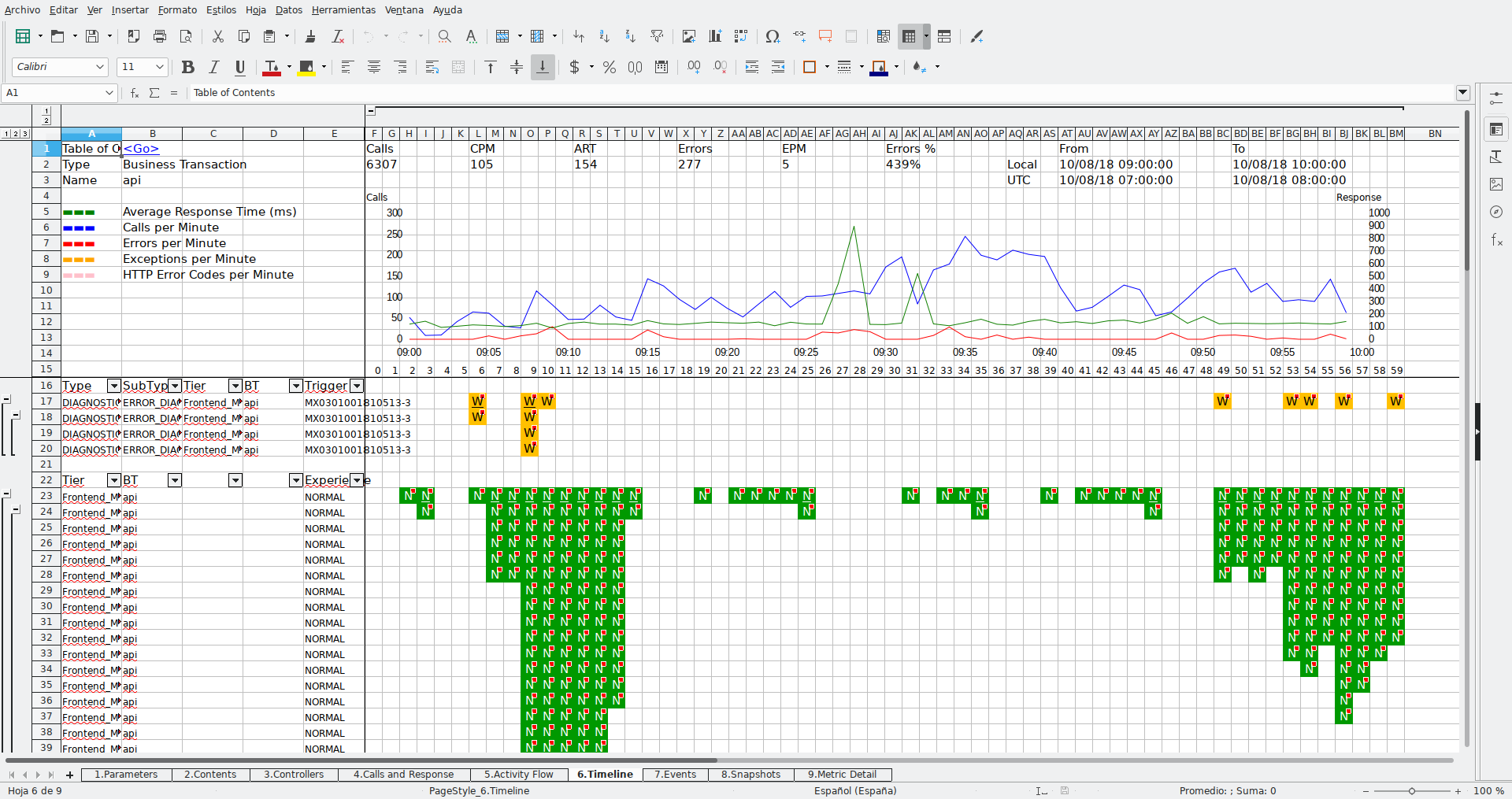Toggle Wrap Text

click(432, 67)
